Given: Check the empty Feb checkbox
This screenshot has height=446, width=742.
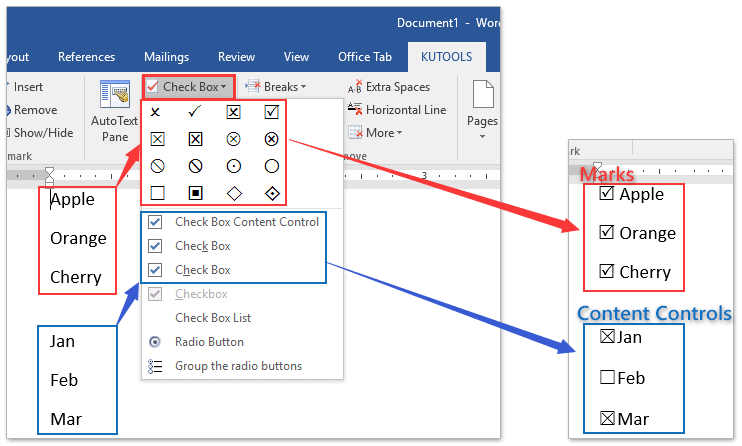Looking at the screenshot, I should pos(607,377).
